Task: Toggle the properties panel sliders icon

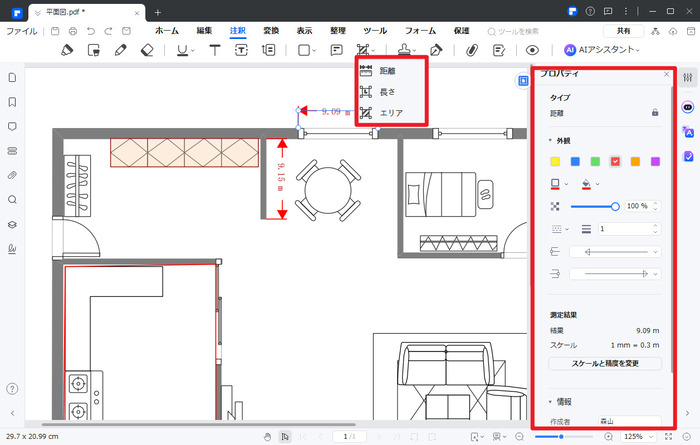Action: [x=688, y=78]
